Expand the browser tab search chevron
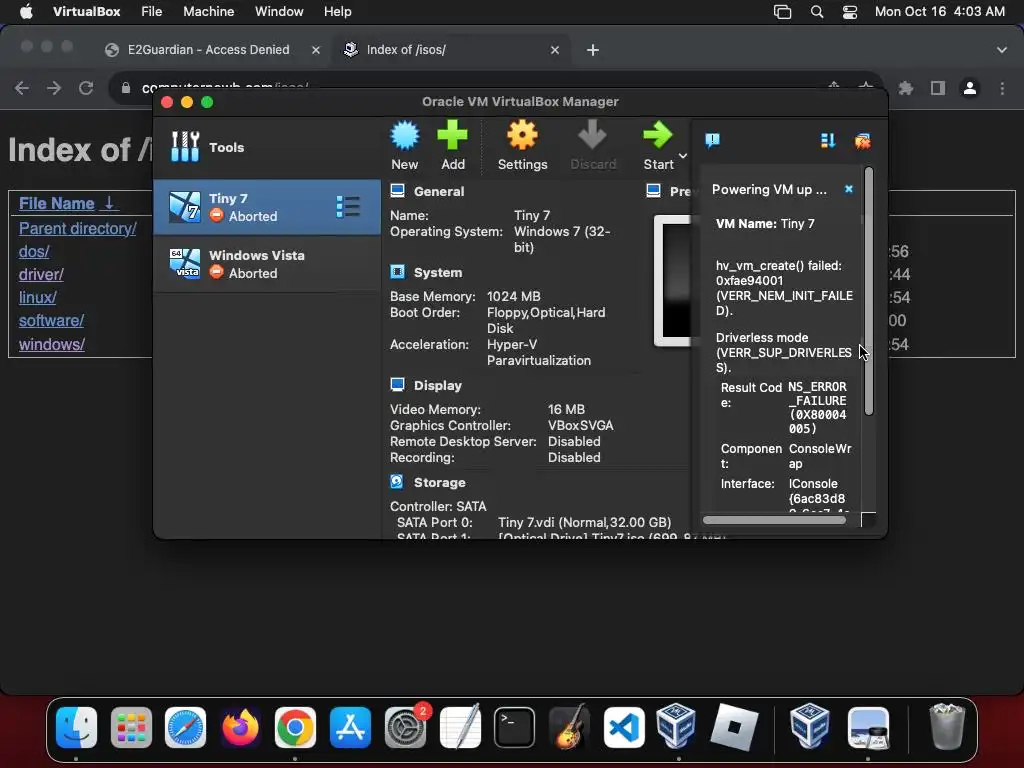 1002,50
